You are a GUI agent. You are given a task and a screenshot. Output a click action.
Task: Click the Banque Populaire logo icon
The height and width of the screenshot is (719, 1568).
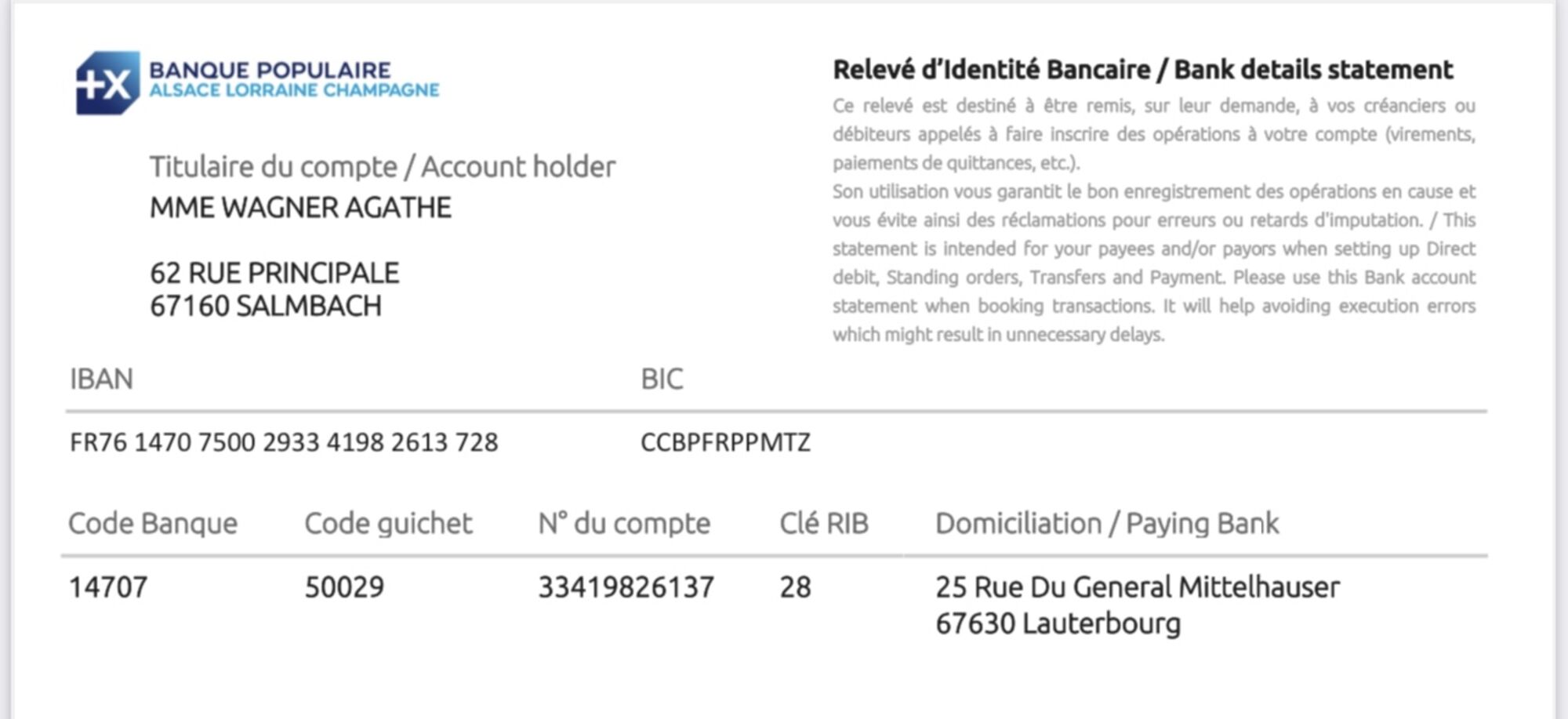[107, 83]
